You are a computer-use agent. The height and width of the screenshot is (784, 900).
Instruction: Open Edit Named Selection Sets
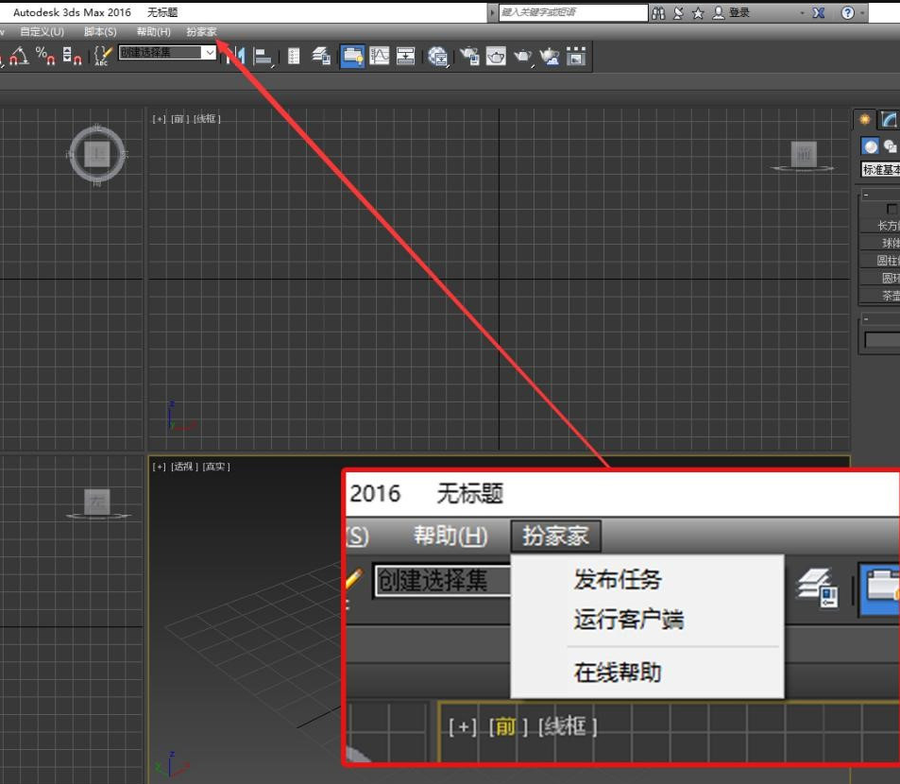coord(102,56)
